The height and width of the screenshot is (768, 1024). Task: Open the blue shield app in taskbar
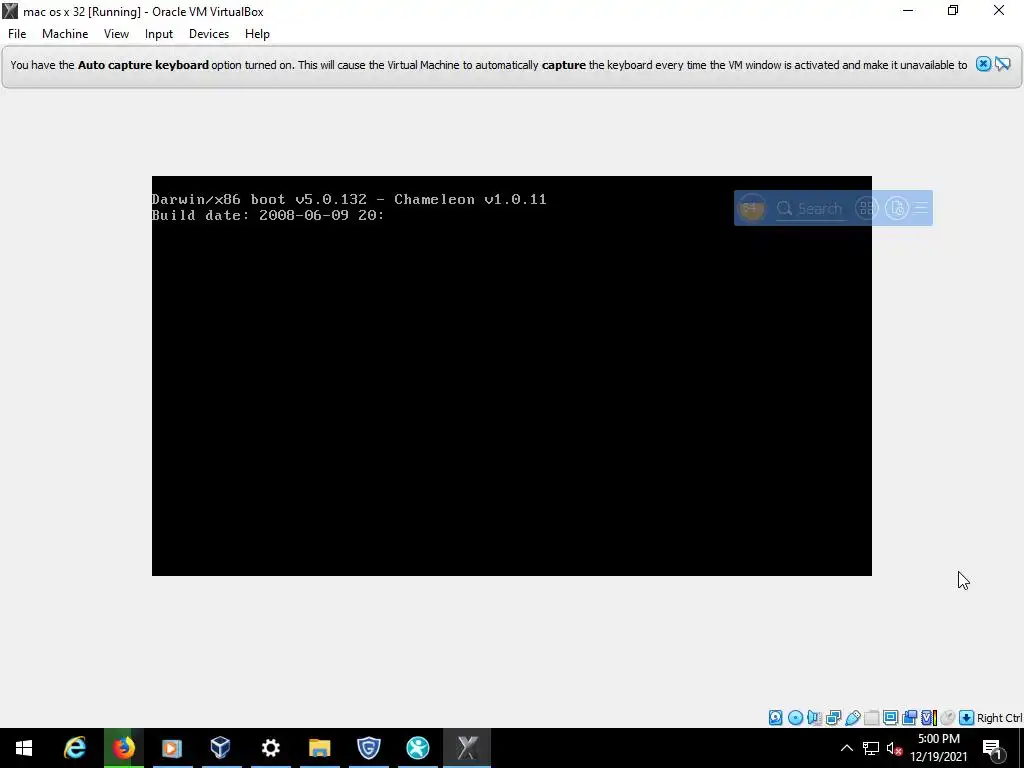coord(368,748)
